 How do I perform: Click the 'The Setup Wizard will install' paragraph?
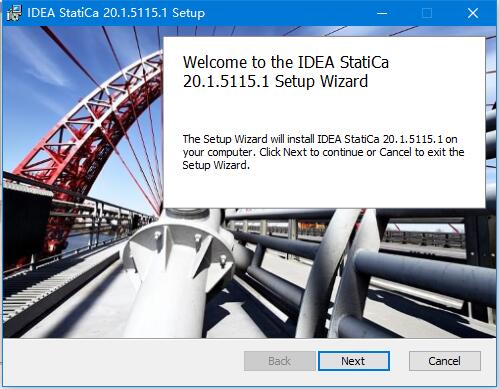(x=323, y=152)
